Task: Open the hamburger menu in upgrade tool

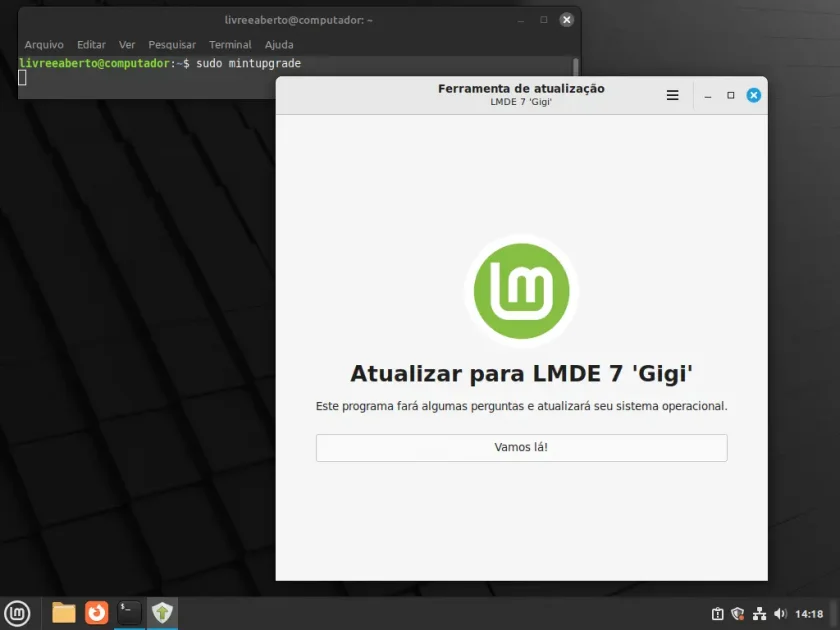Action: coord(672,95)
